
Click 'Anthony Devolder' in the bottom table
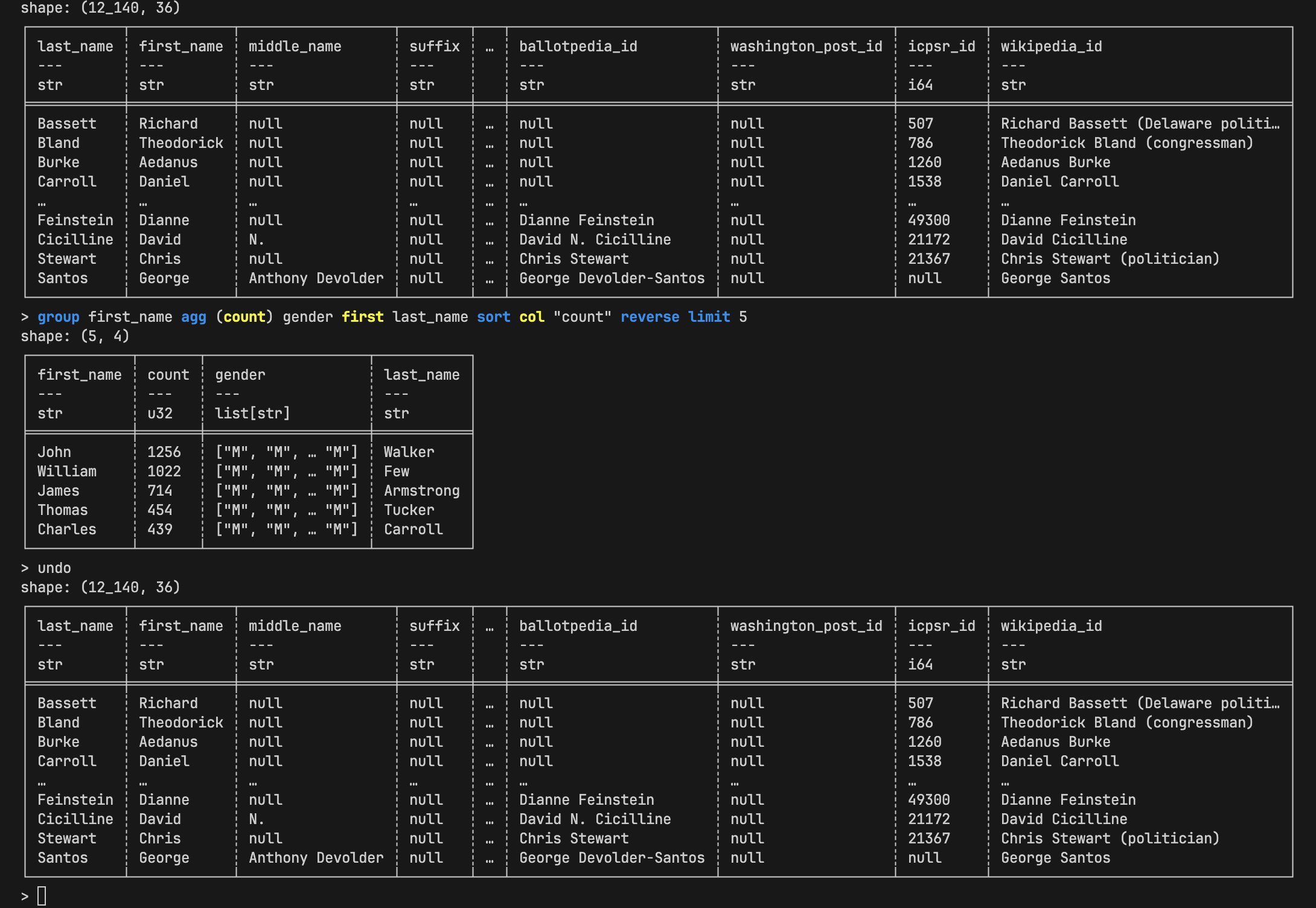pos(316,858)
